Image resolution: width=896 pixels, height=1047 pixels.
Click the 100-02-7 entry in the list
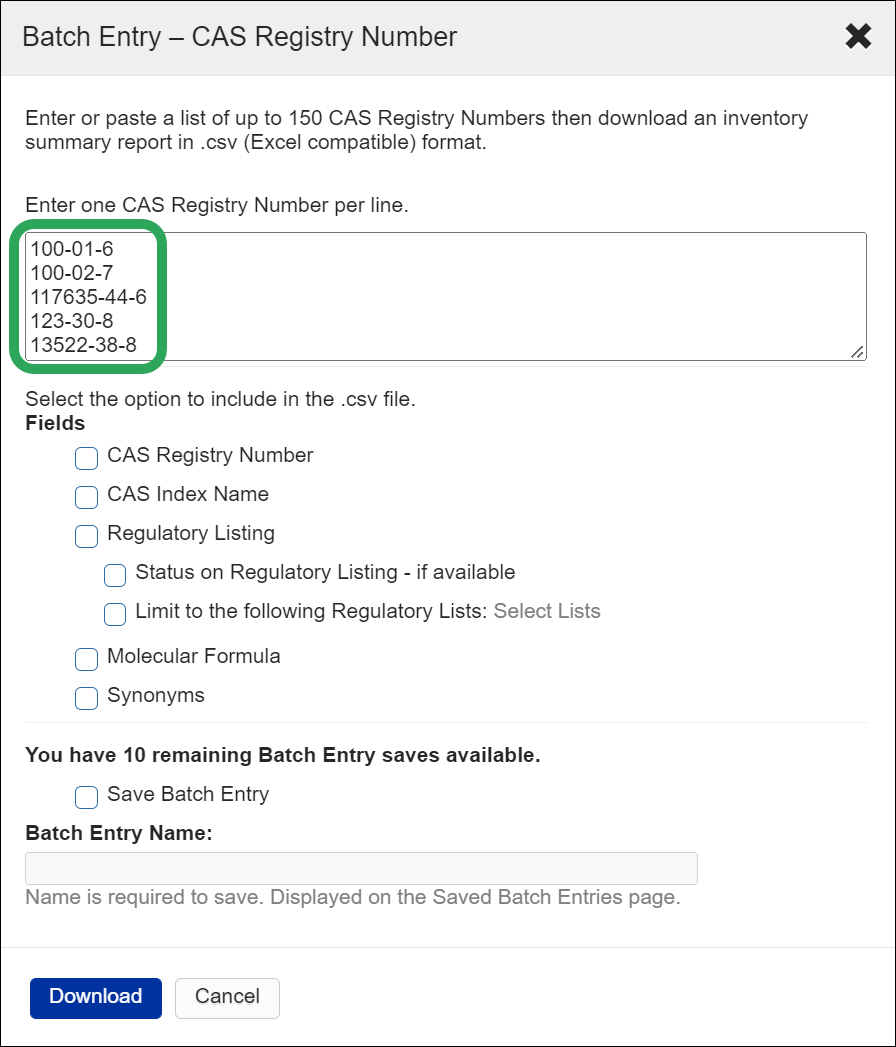pyautogui.click(x=72, y=273)
